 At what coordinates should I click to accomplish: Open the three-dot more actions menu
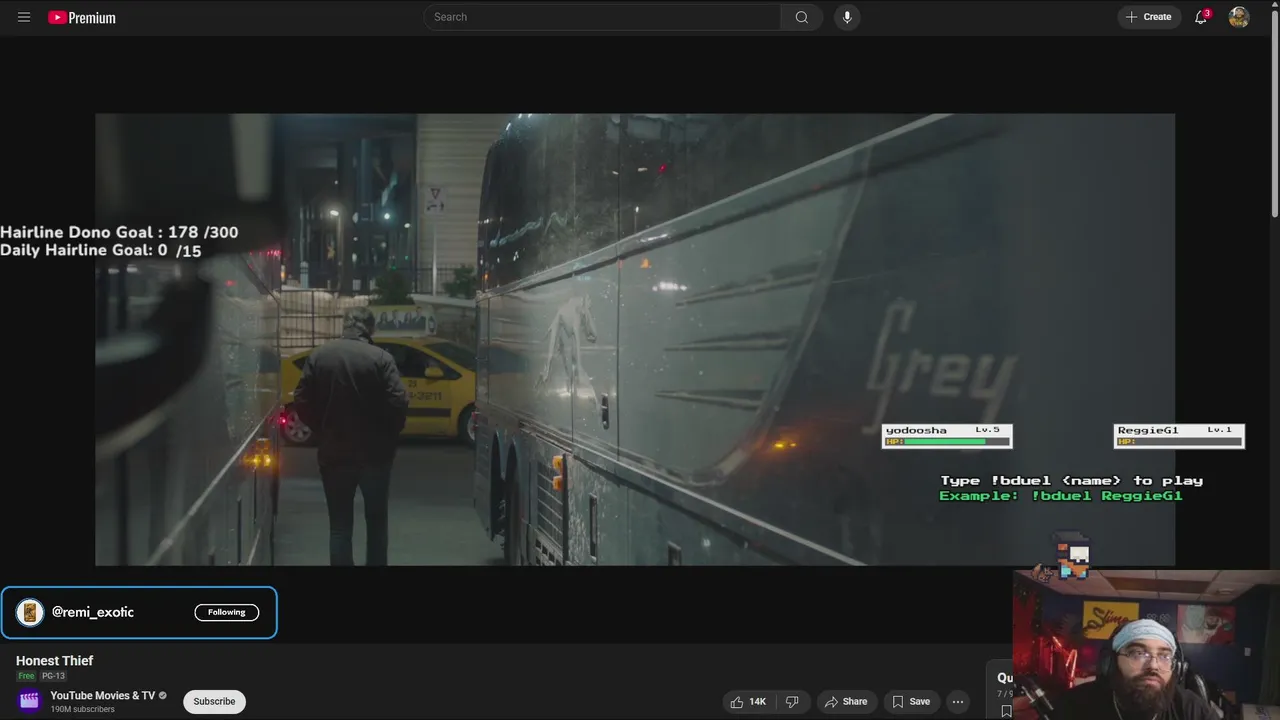(x=958, y=701)
